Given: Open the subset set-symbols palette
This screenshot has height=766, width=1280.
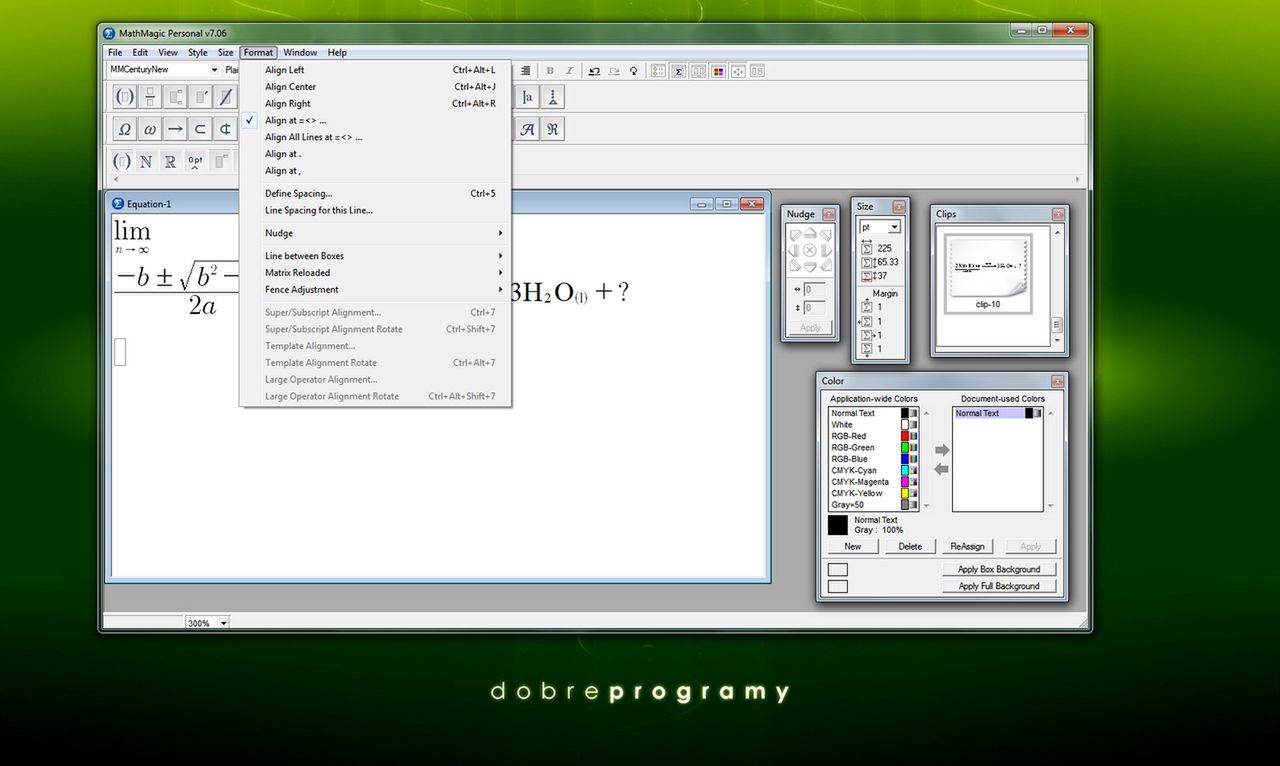Looking at the screenshot, I should (200, 129).
